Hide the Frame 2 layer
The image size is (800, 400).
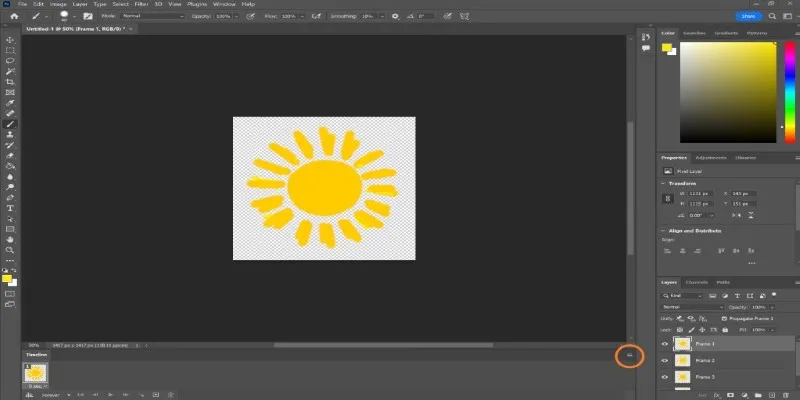click(x=665, y=360)
